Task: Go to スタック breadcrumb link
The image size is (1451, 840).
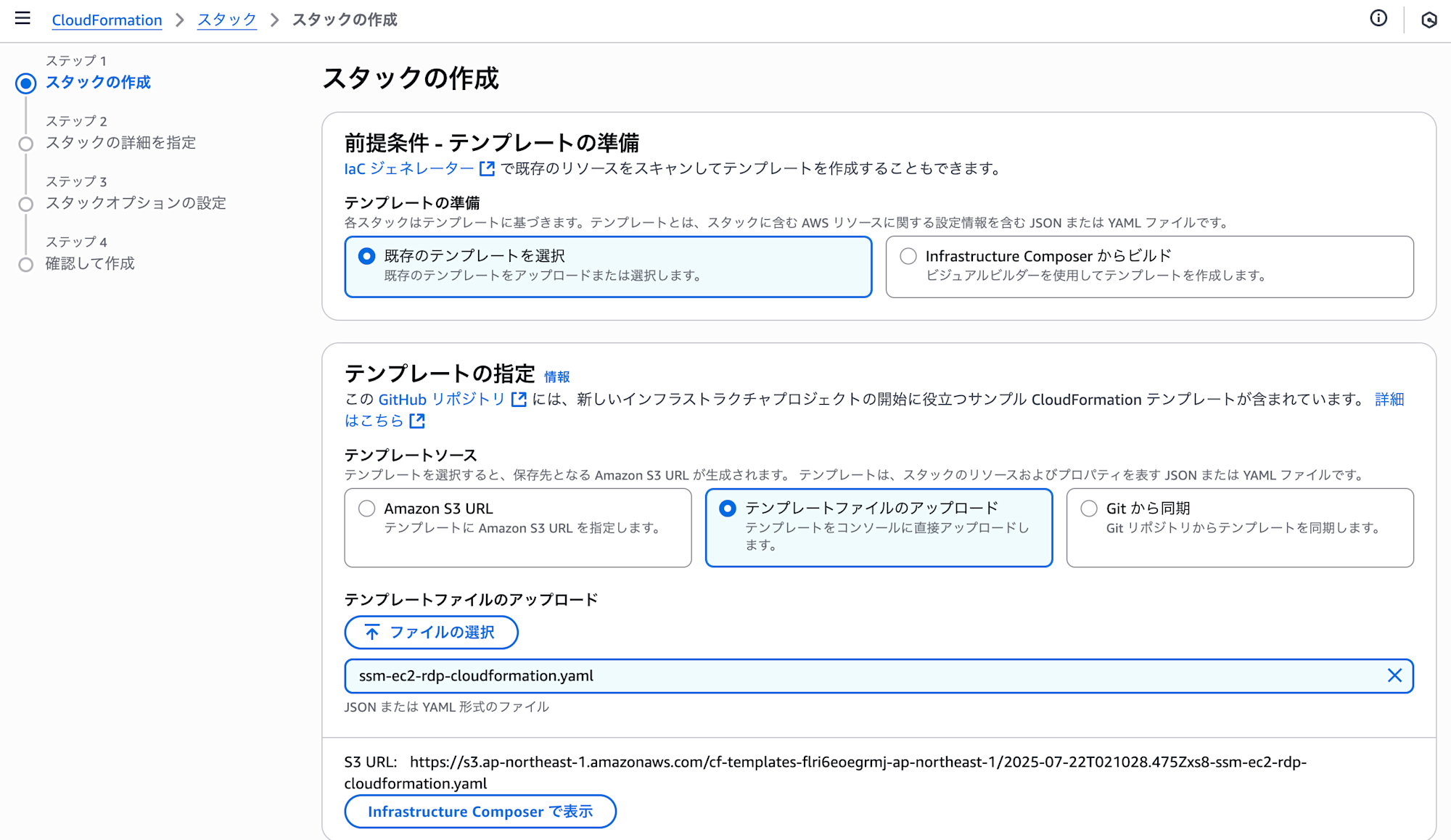Action: pyautogui.click(x=227, y=20)
